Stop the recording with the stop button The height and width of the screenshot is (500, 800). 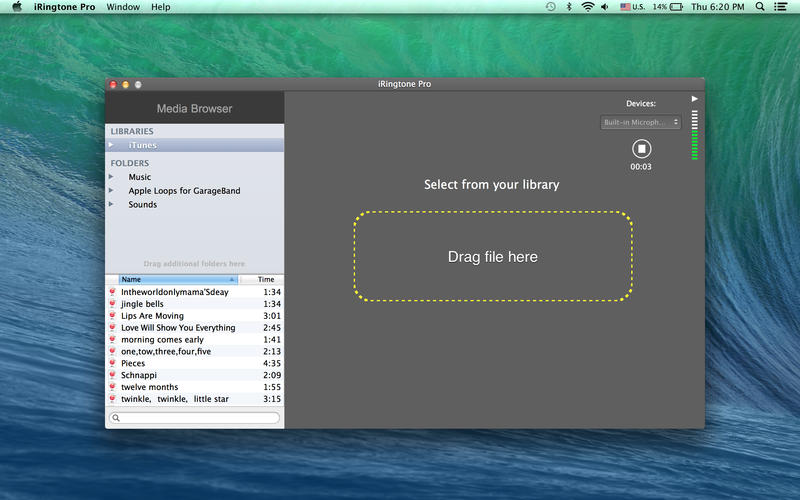click(641, 149)
